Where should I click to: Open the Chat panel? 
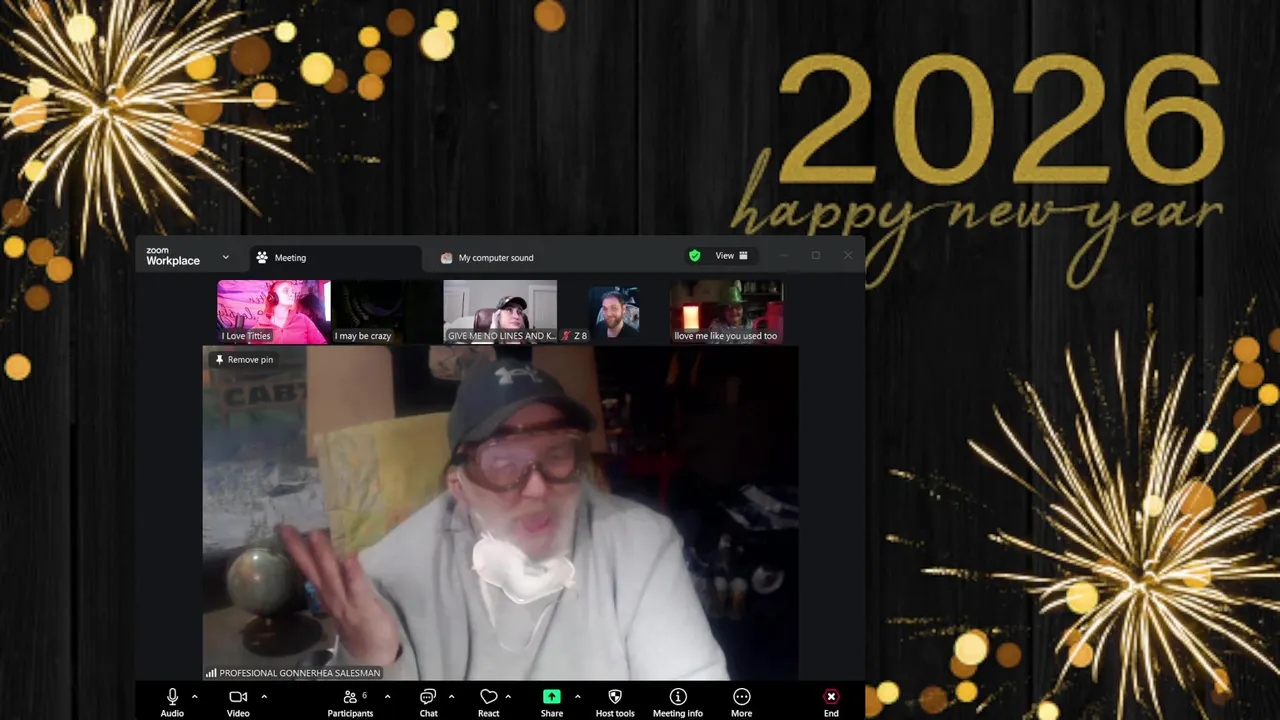click(x=428, y=702)
